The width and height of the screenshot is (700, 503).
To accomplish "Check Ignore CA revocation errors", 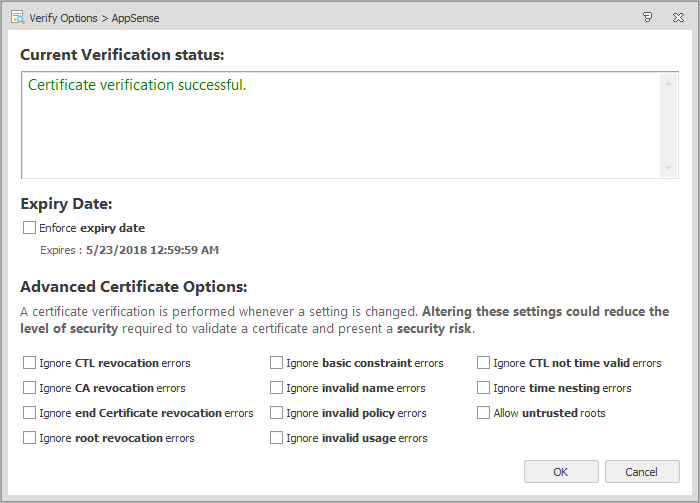I will (30, 388).
